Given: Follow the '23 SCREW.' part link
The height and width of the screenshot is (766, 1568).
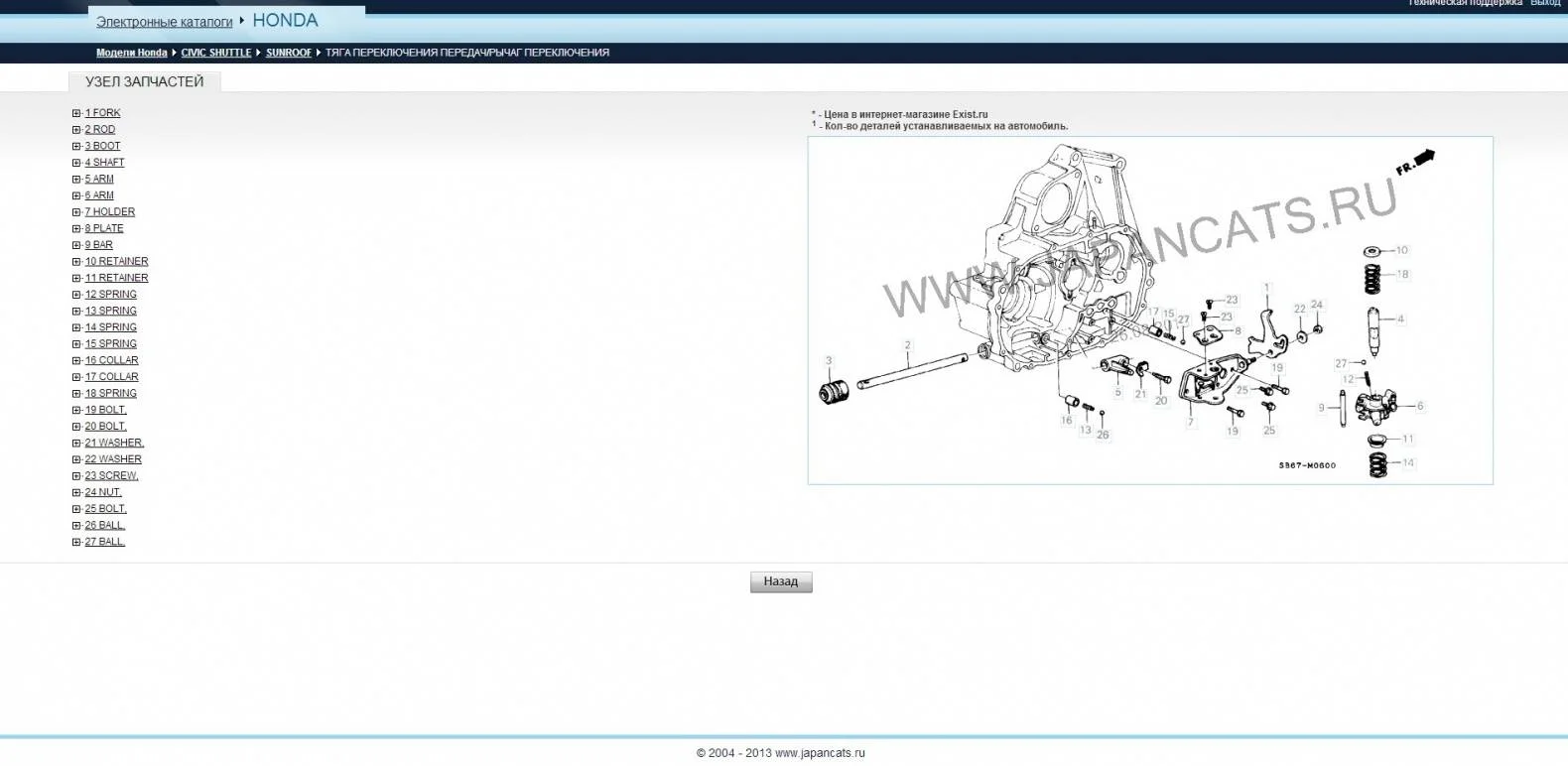Looking at the screenshot, I should (111, 476).
